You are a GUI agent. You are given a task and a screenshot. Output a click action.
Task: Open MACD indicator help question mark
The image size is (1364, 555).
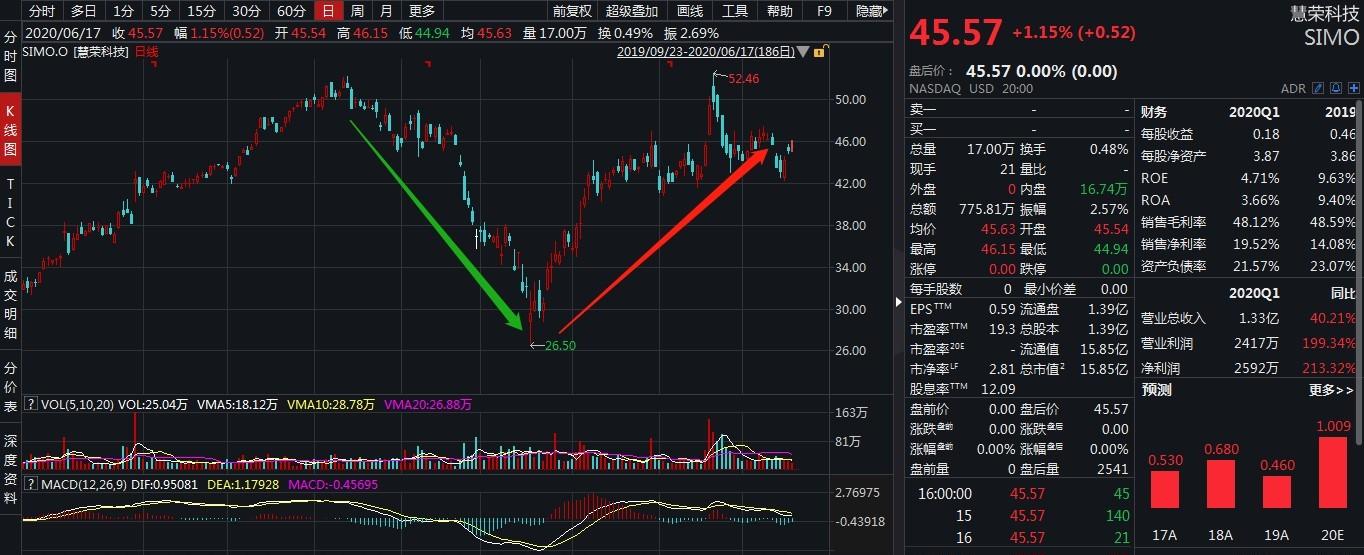[x=30, y=485]
